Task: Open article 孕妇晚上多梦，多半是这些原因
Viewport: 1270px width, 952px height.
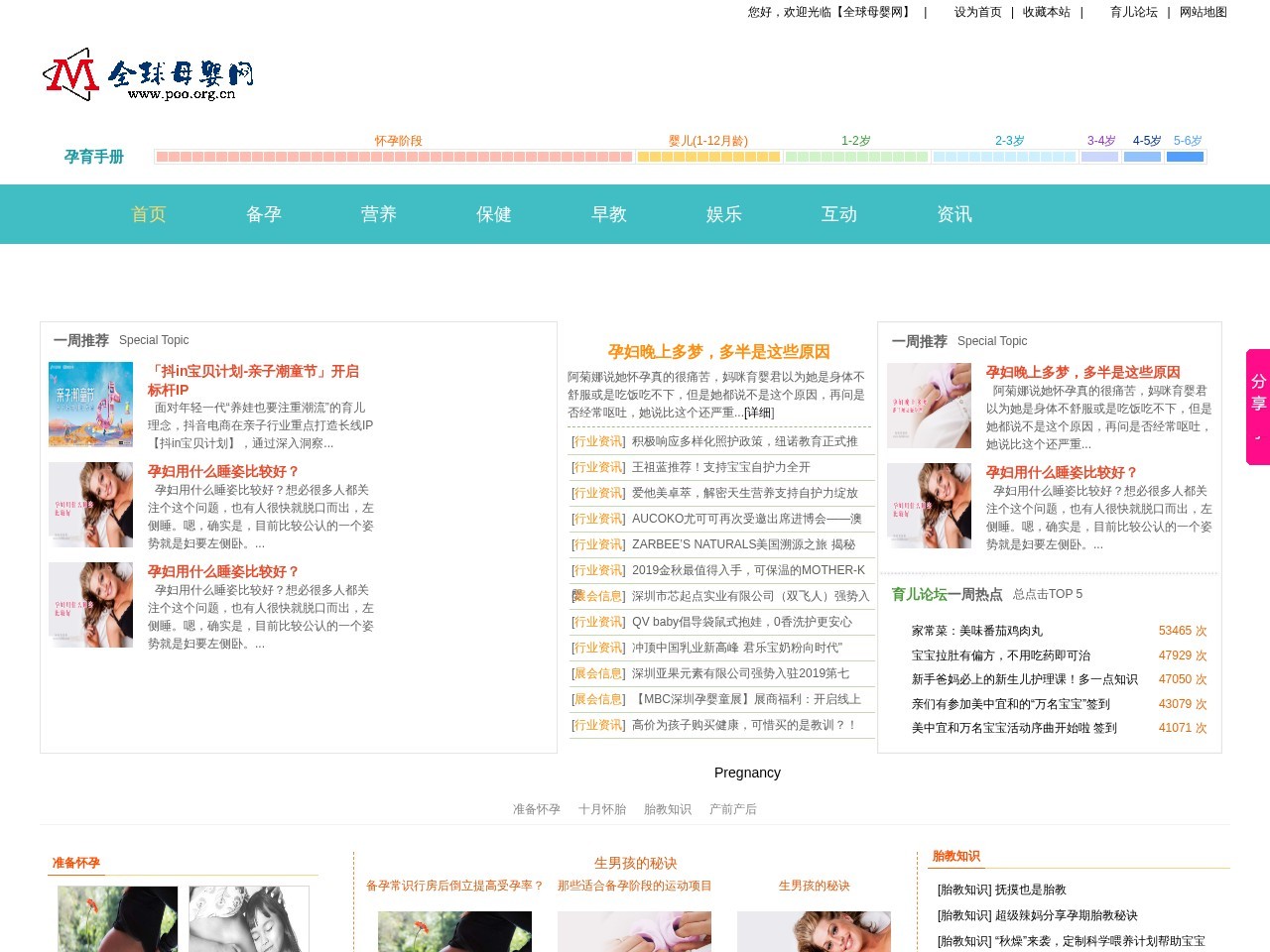Action: click(x=719, y=351)
